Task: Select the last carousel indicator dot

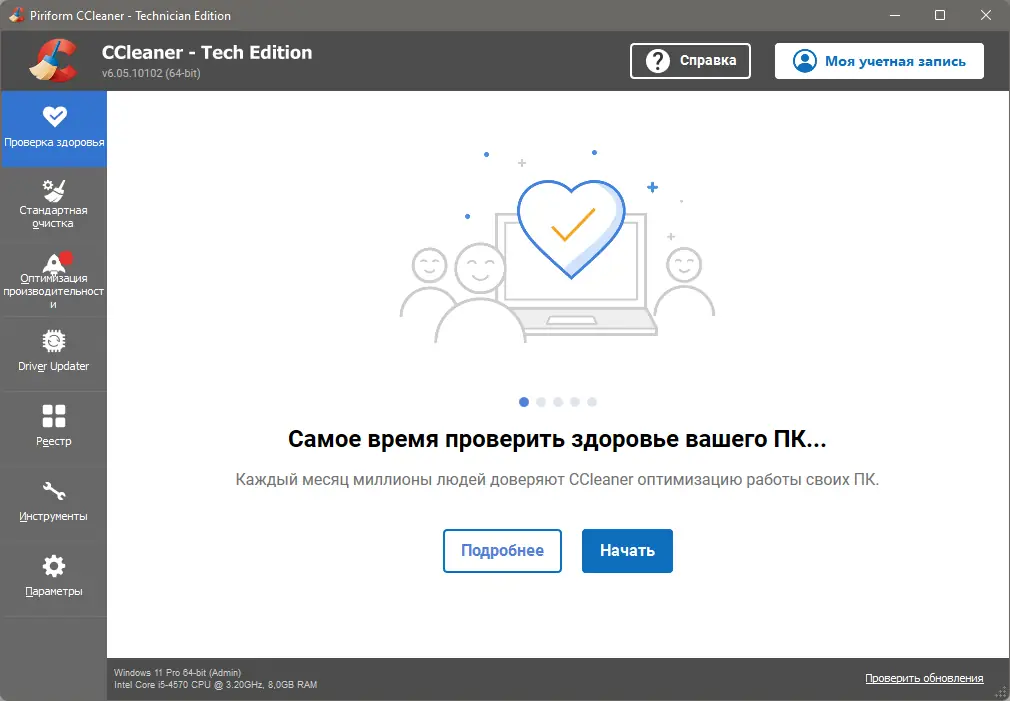Action: click(x=592, y=401)
